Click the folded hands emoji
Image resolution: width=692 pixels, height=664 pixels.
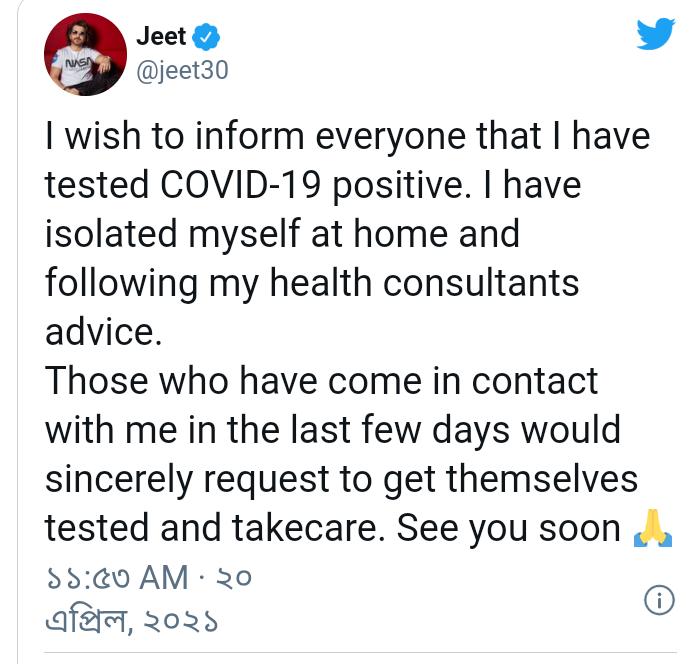tap(648, 529)
